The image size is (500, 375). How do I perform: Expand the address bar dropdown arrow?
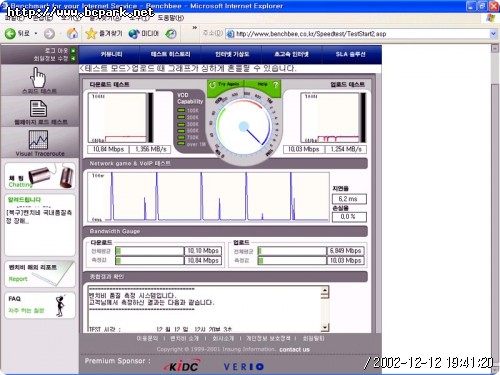tap(493, 34)
